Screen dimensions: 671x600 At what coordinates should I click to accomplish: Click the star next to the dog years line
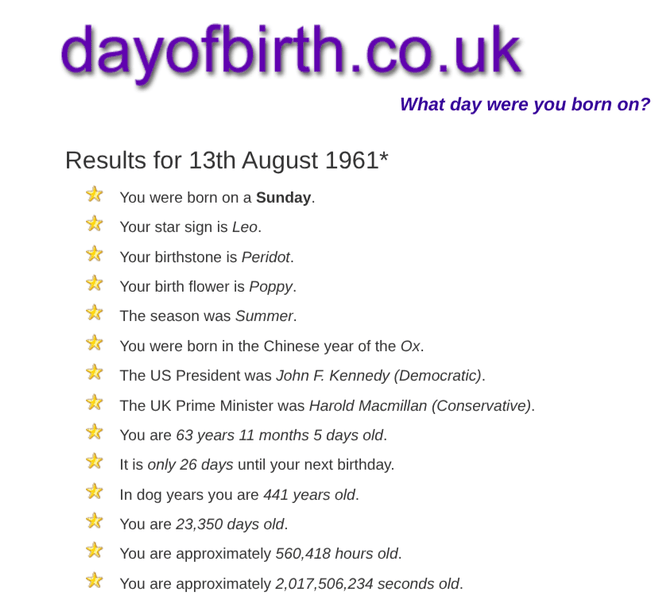[94, 491]
